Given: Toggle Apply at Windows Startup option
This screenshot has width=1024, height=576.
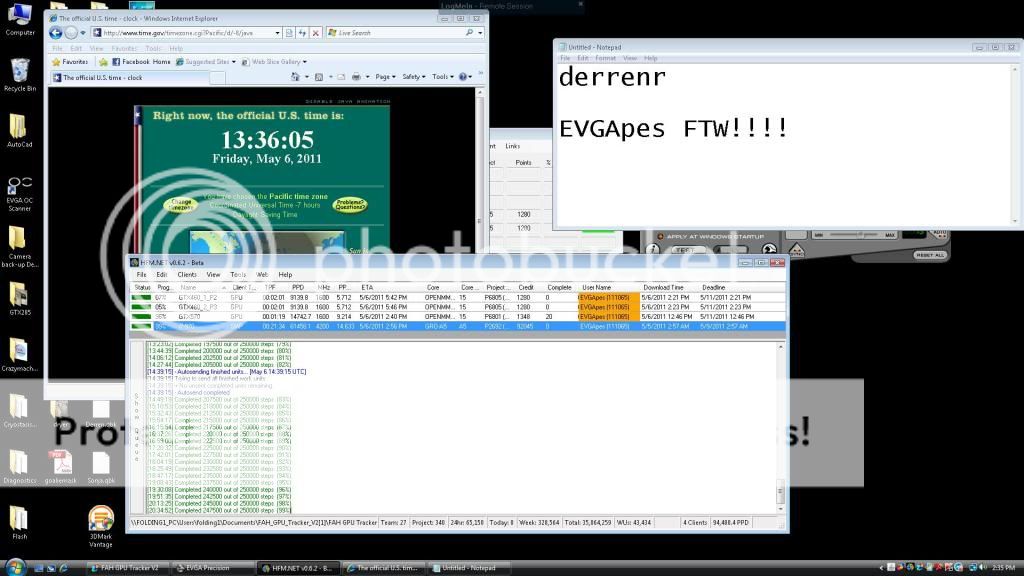Looking at the screenshot, I should 659,236.
